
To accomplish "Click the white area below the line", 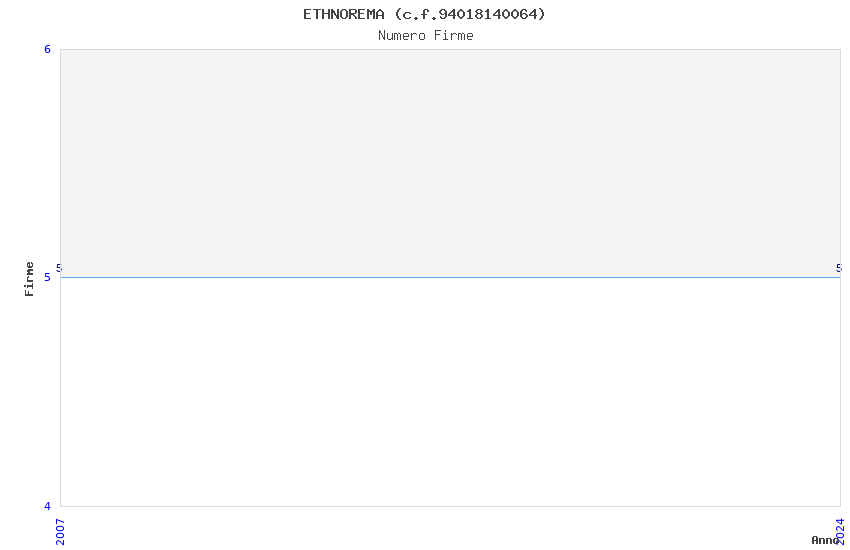I will [x=450, y=392].
